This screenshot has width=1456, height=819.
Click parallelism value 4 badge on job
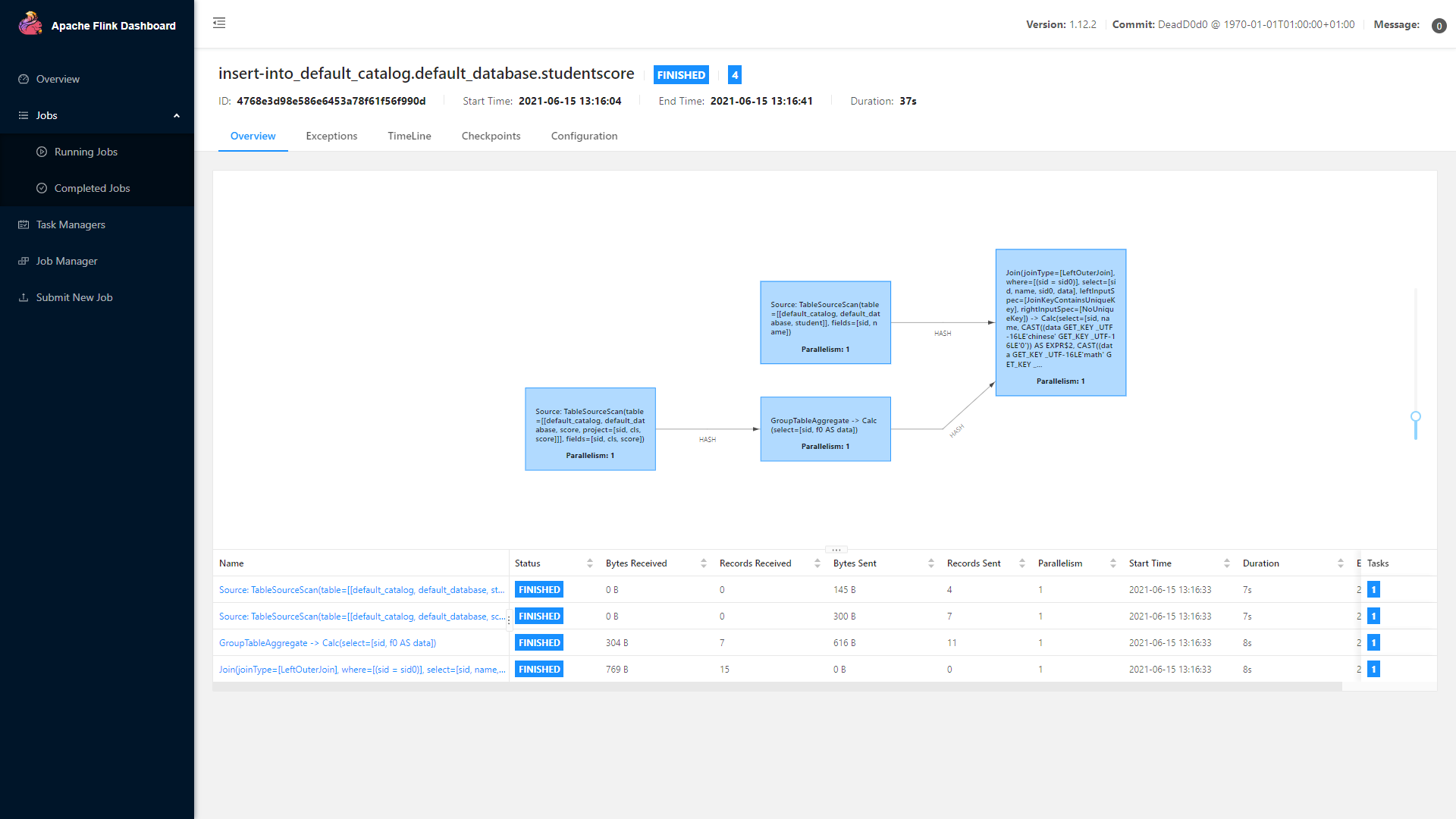(733, 74)
